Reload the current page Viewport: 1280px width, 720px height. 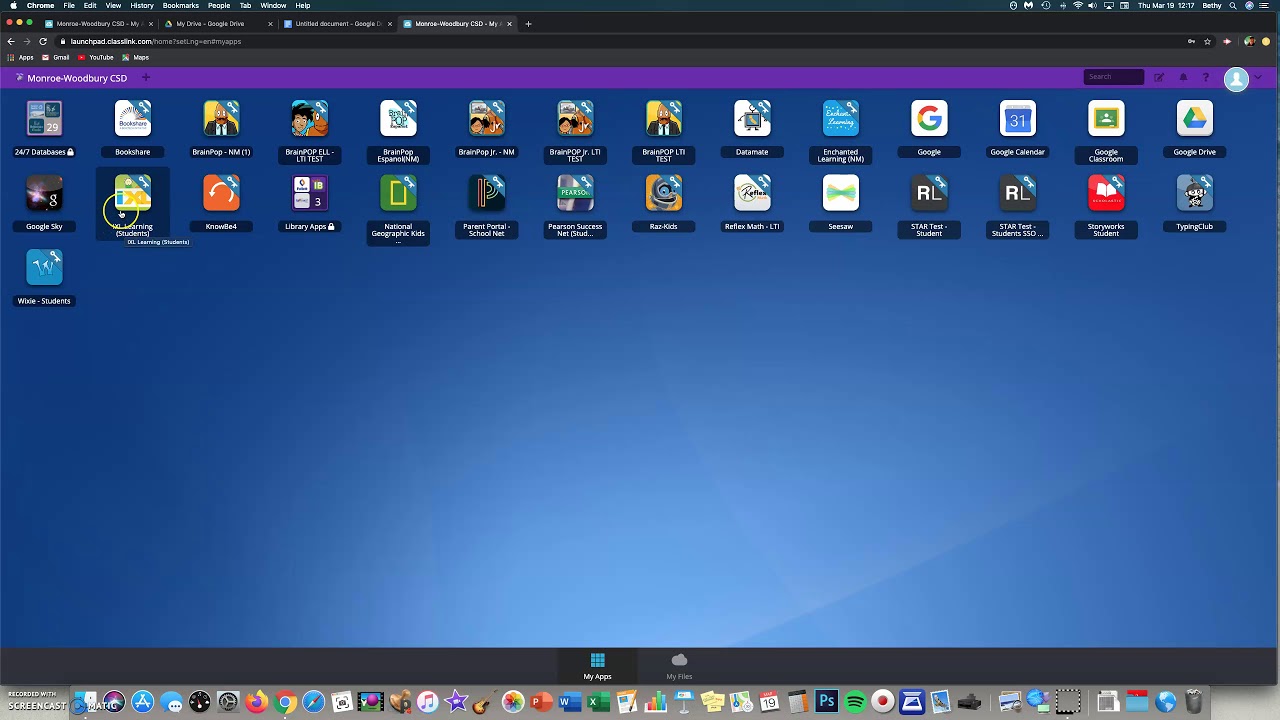coord(43,41)
